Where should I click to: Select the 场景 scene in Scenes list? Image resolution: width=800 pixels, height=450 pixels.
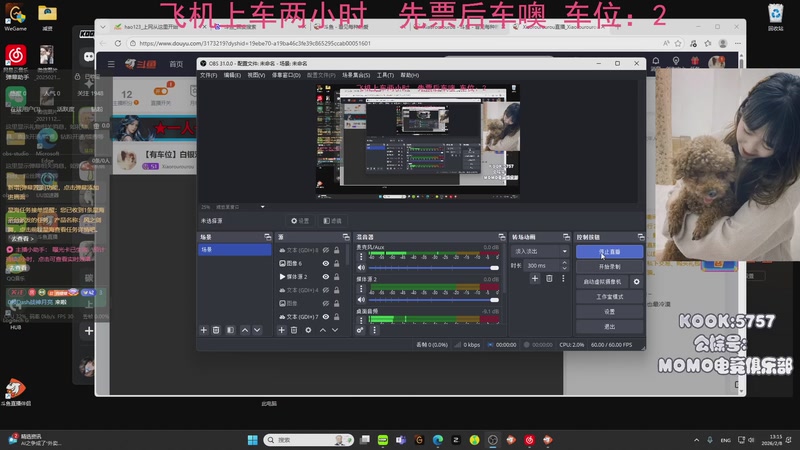click(235, 249)
